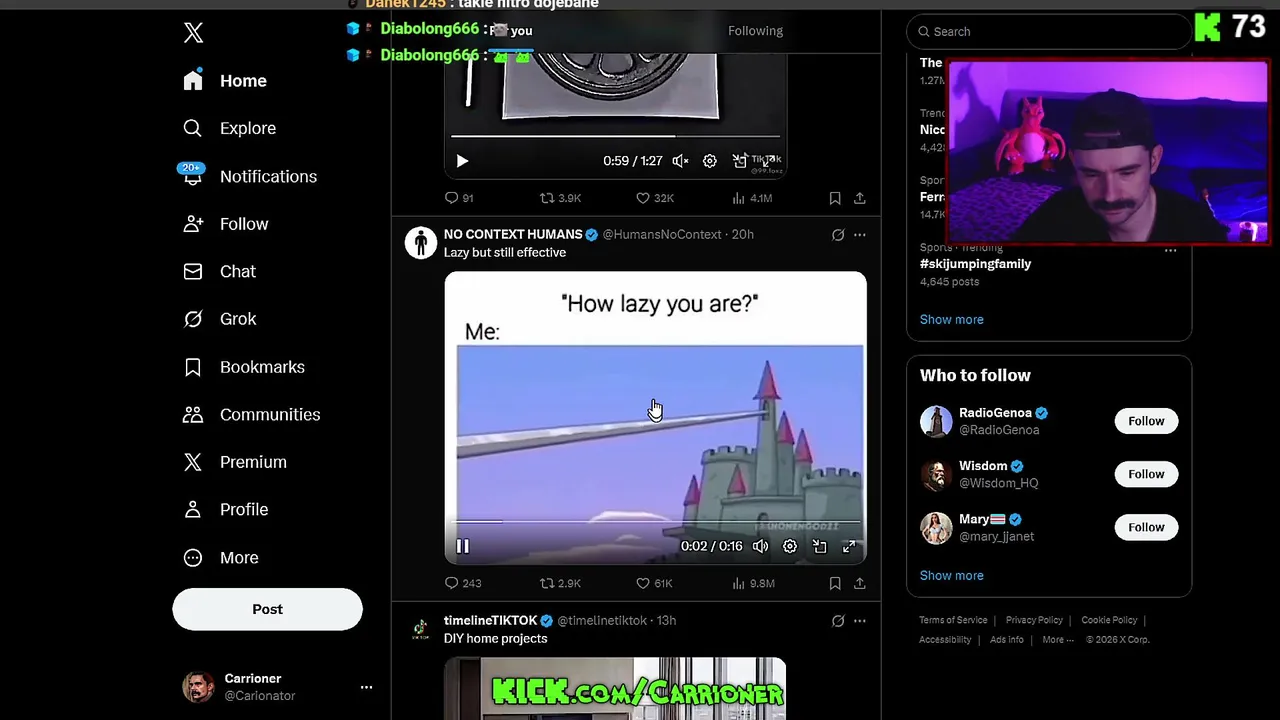Click the Post button
The image size is (1280, 720).
tap(267, 609)
